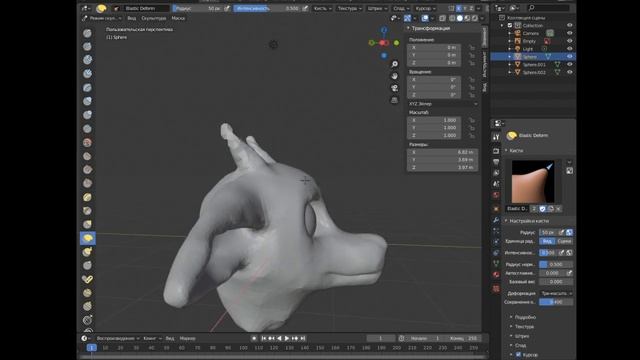Click the brush fake user shield button
The image size is (640, 360).
click(542, 209)
